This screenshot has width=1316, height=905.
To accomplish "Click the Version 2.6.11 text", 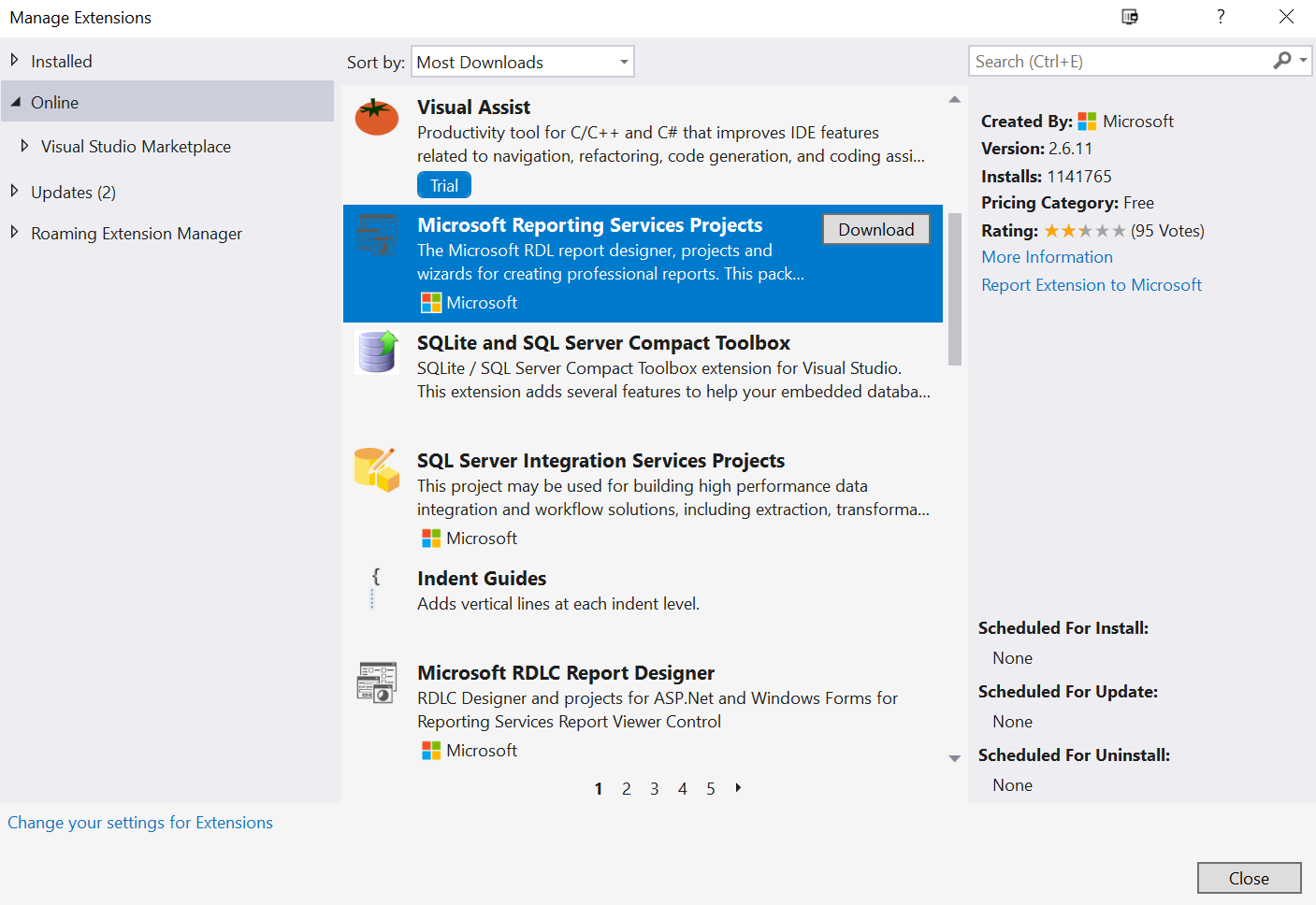I will [x=1036, y=149].
